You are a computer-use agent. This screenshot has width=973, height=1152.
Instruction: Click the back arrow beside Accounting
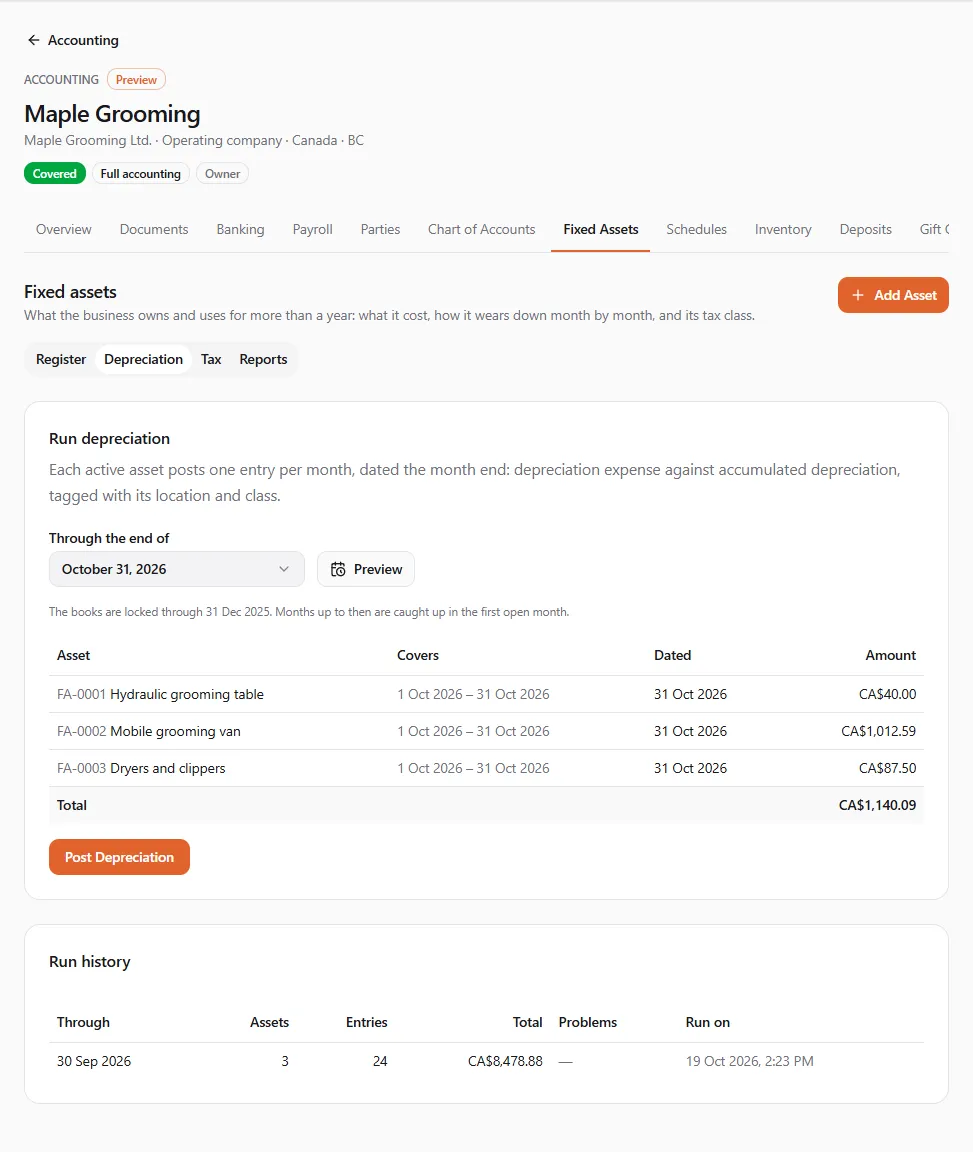[x=33, y=40]
